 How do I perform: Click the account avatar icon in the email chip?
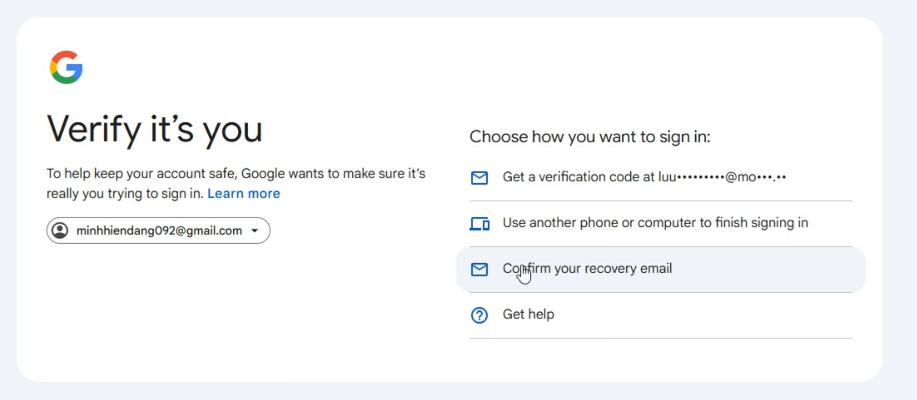tap(60, 231)
